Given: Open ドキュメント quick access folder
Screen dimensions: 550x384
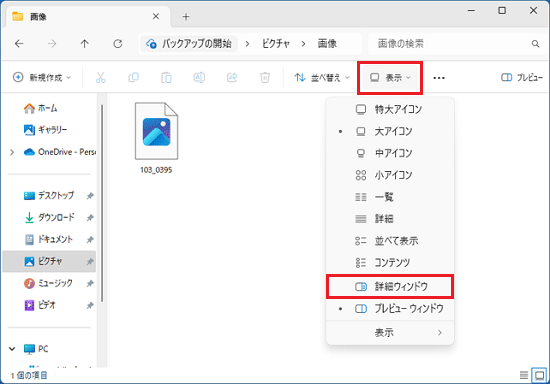Looking at the screenshot, I should tap(48, 240).
